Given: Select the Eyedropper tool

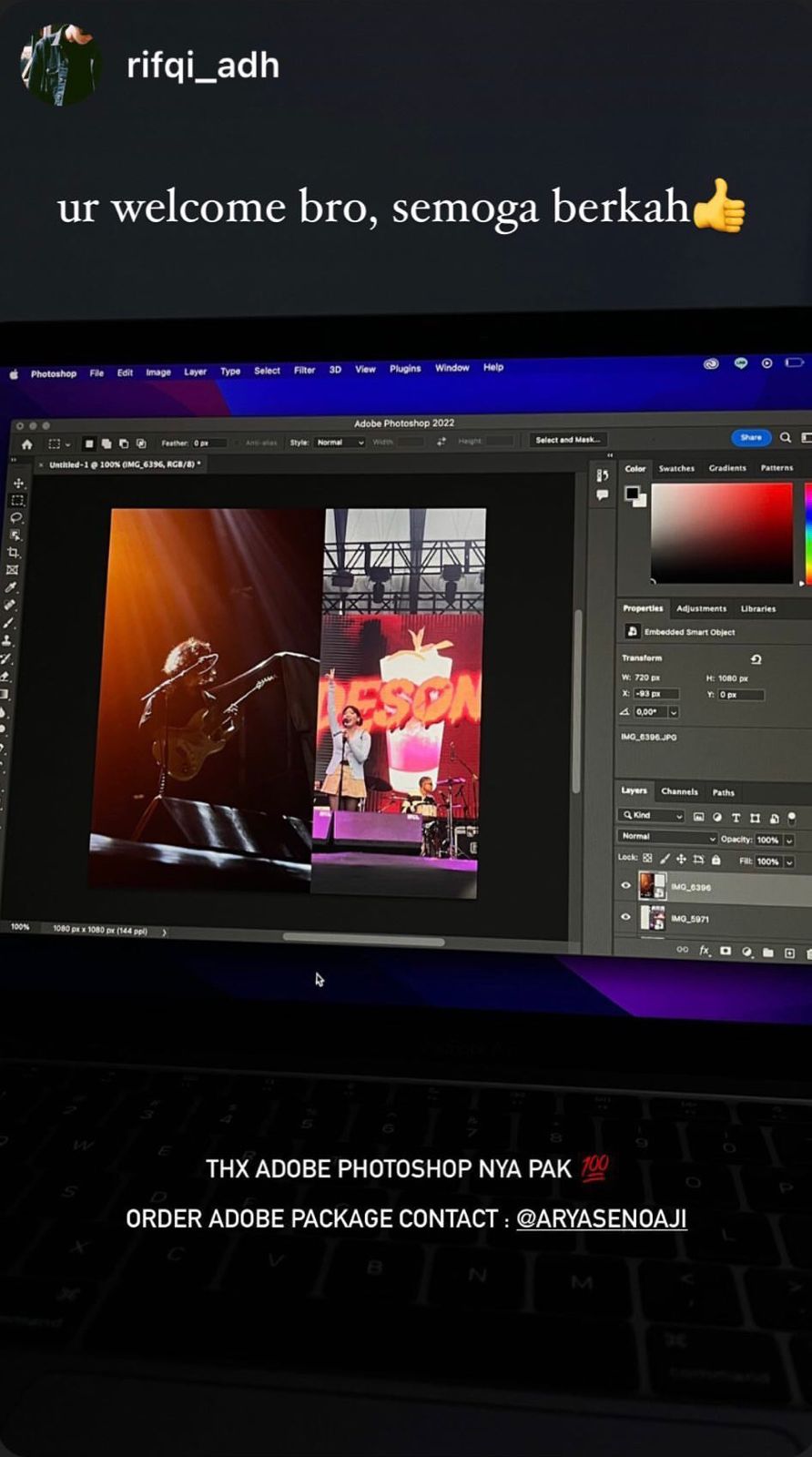Looking at the screenshot, I should click(x=12, y=587).
